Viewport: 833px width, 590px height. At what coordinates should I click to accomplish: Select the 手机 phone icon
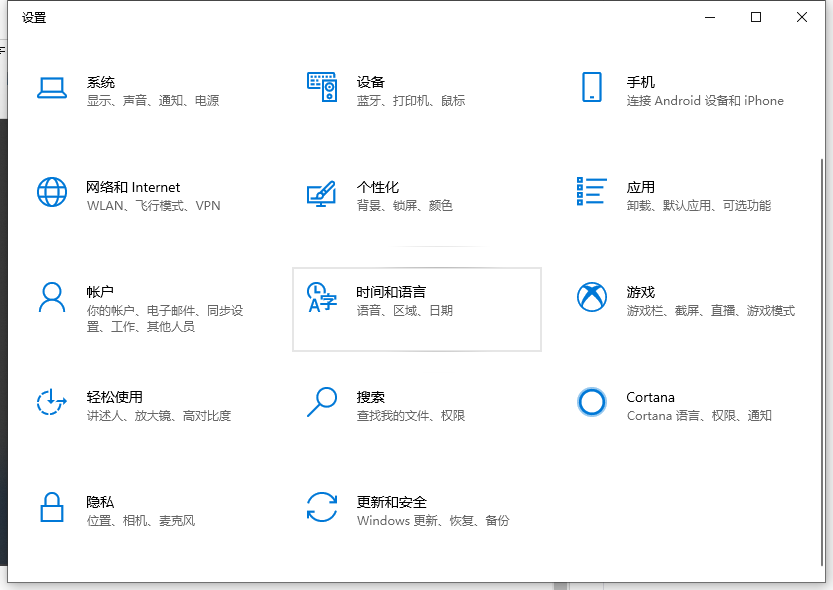[592, 88]
